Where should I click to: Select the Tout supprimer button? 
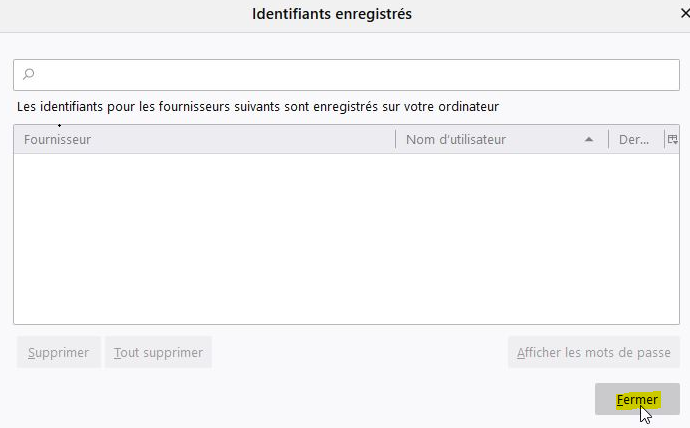click(158, 352)
